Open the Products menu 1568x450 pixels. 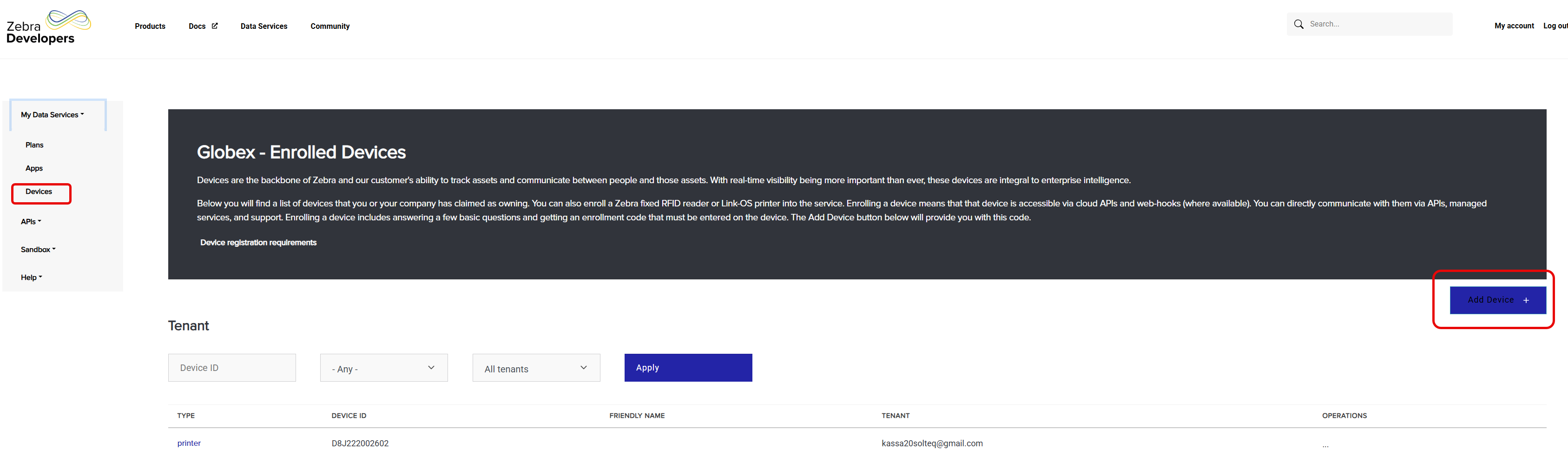tap(150, 26)
